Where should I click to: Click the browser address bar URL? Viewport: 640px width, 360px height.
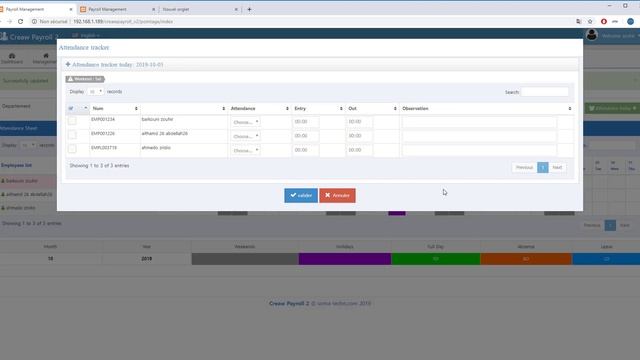click(123, 21)
